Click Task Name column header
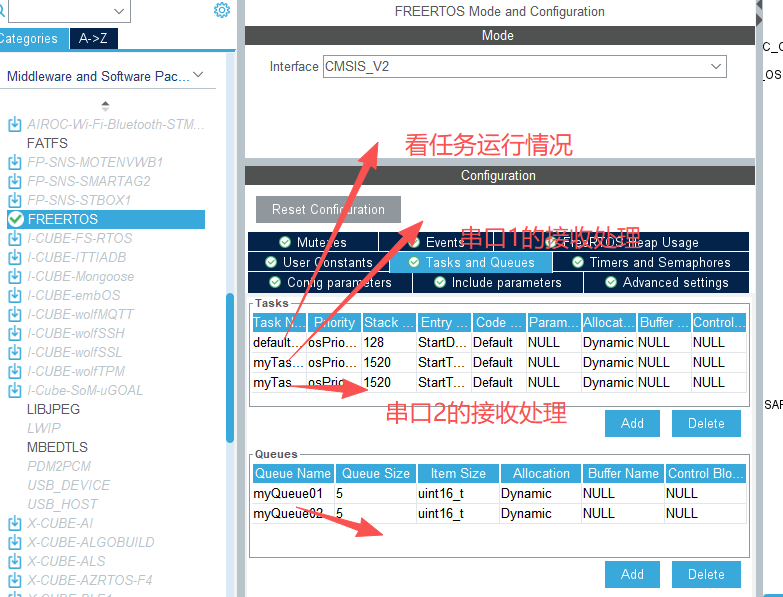783x597 pixels. click(x=279, y=322)
